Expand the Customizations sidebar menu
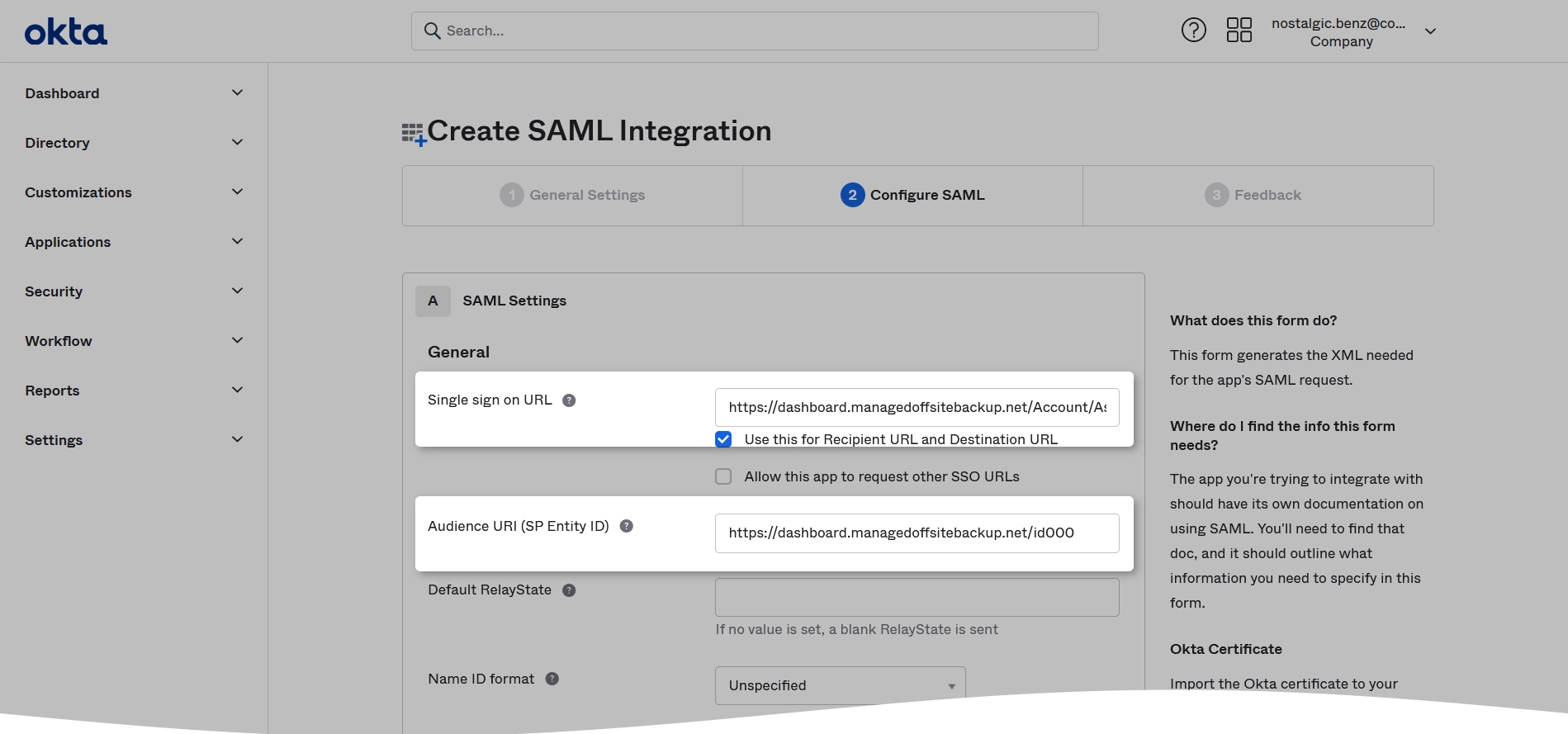 [x=237, y=192]
